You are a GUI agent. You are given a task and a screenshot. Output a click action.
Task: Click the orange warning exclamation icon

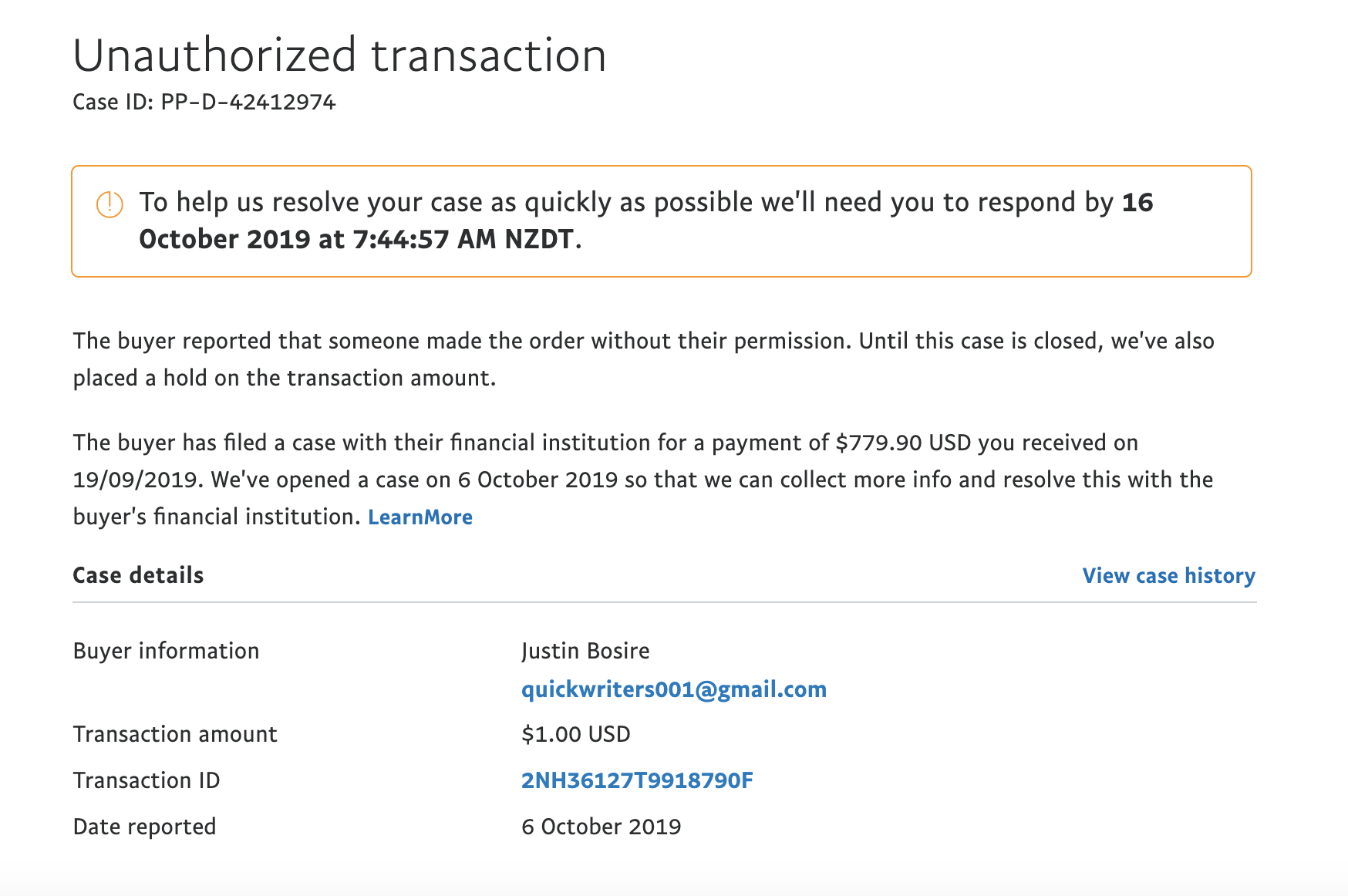pos(110,204)
